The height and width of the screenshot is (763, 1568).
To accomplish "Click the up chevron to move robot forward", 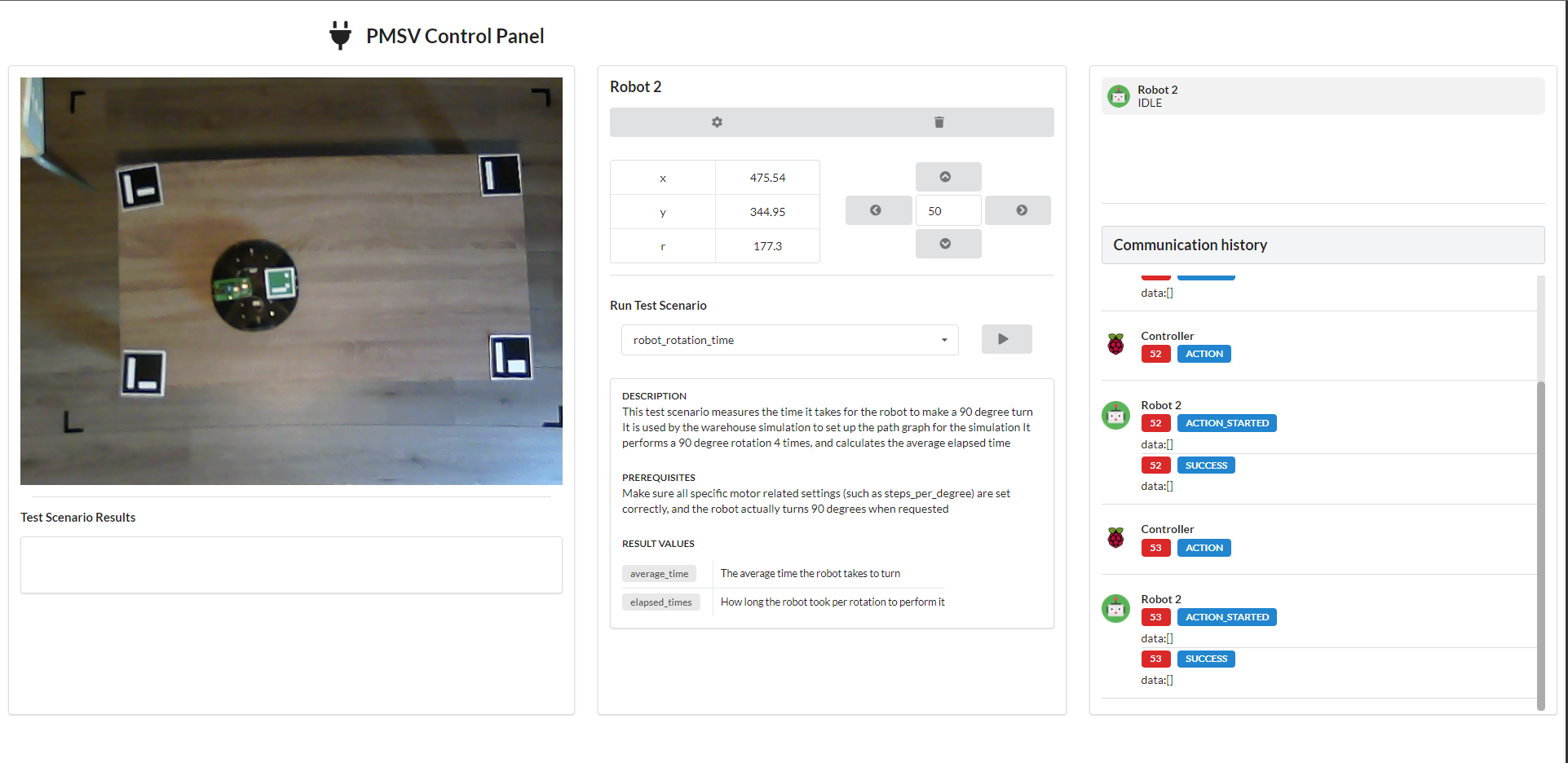I will coord(947,176).
